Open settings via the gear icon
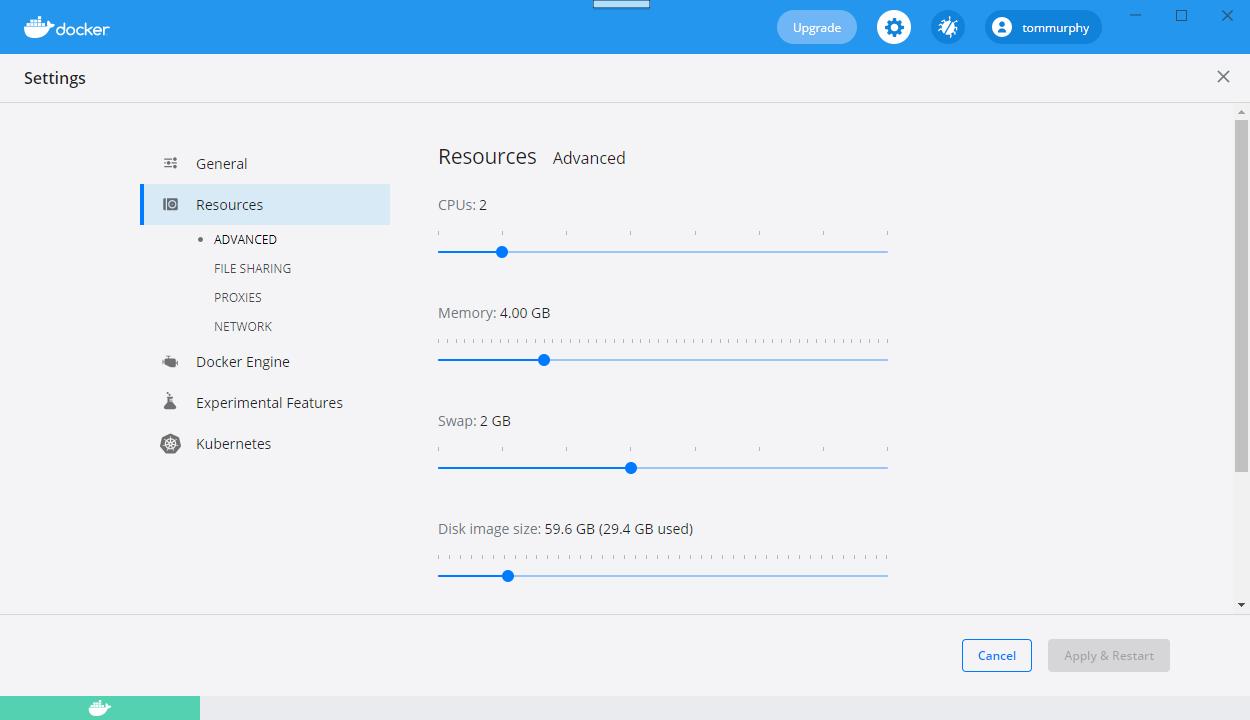This screenshot has height=720, width=1250. [x=894, y=27]
